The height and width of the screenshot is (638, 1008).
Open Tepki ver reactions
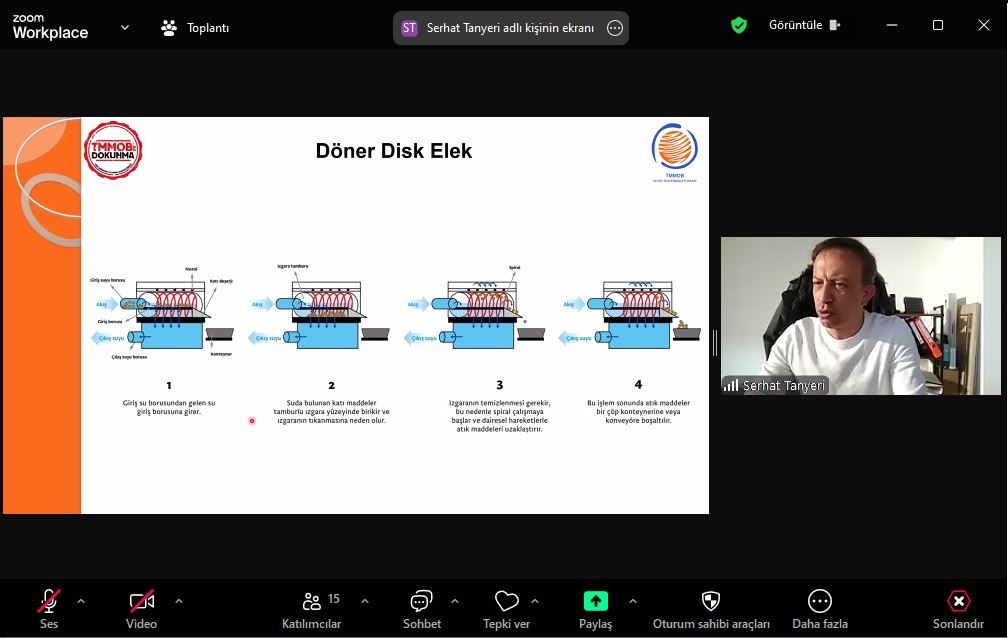[x=507, y=608]
